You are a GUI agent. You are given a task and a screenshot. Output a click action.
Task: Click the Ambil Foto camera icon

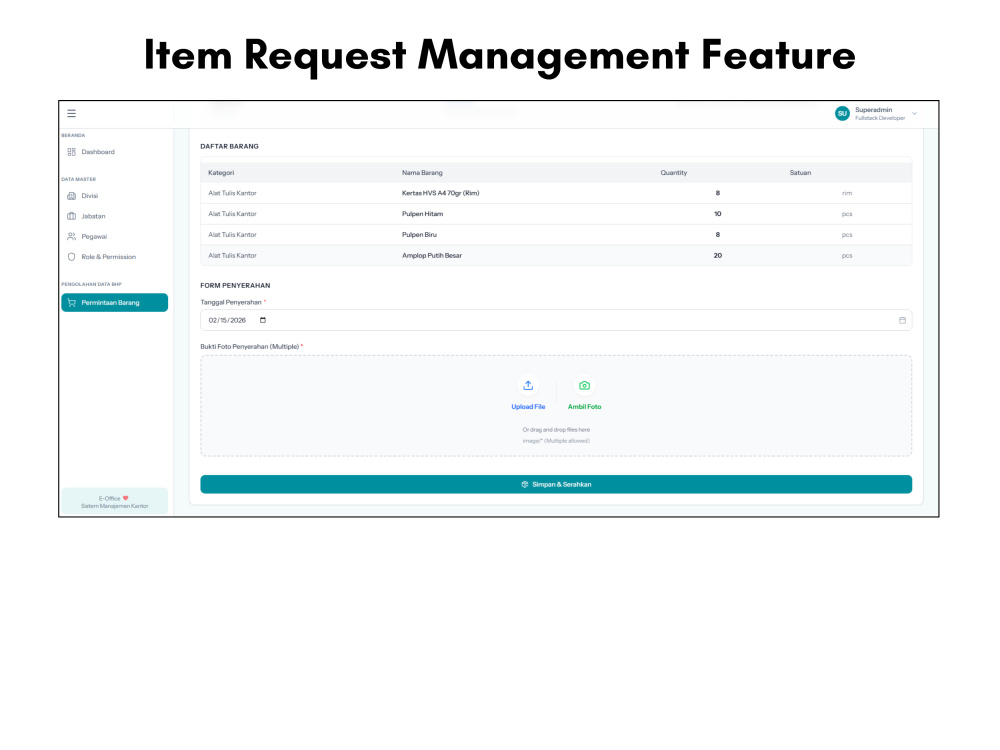pos(584,385)
